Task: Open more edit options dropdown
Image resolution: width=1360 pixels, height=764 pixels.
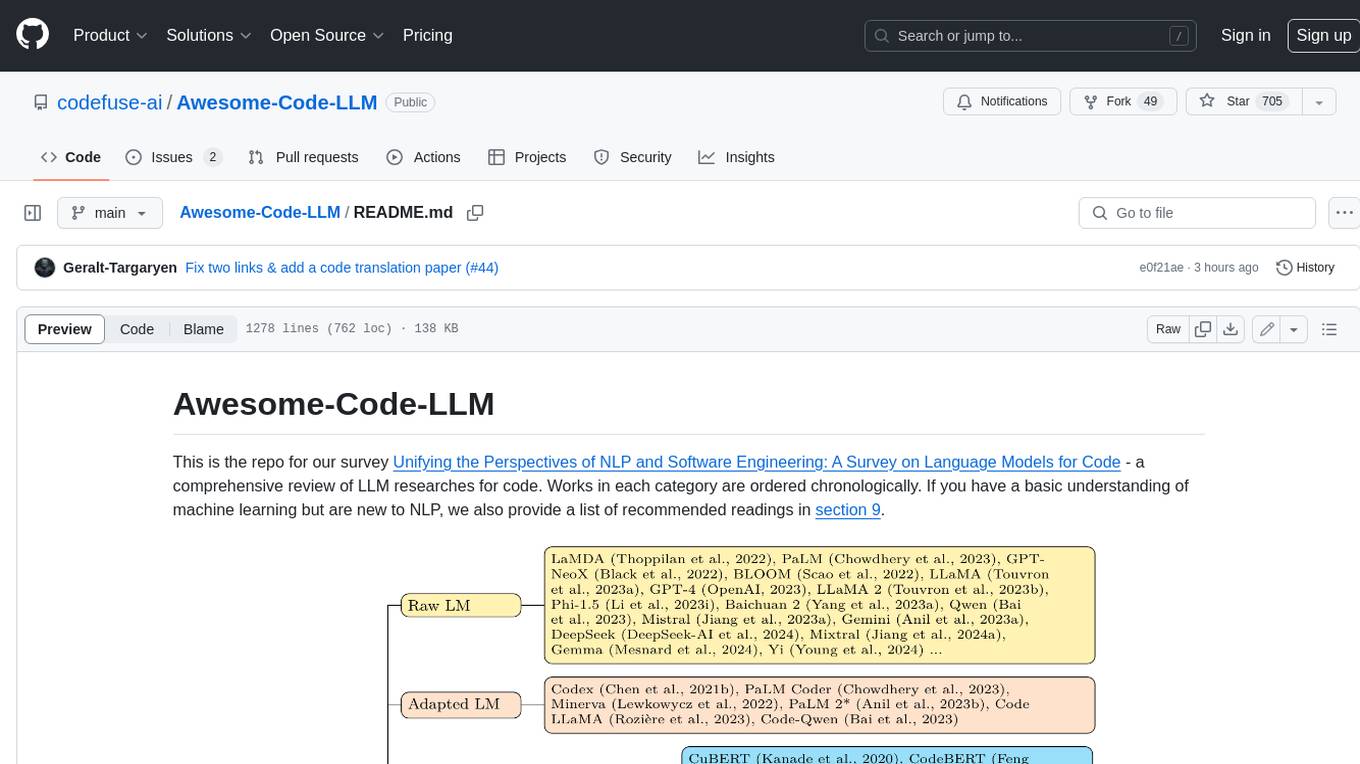Action: coord(1294,329)
